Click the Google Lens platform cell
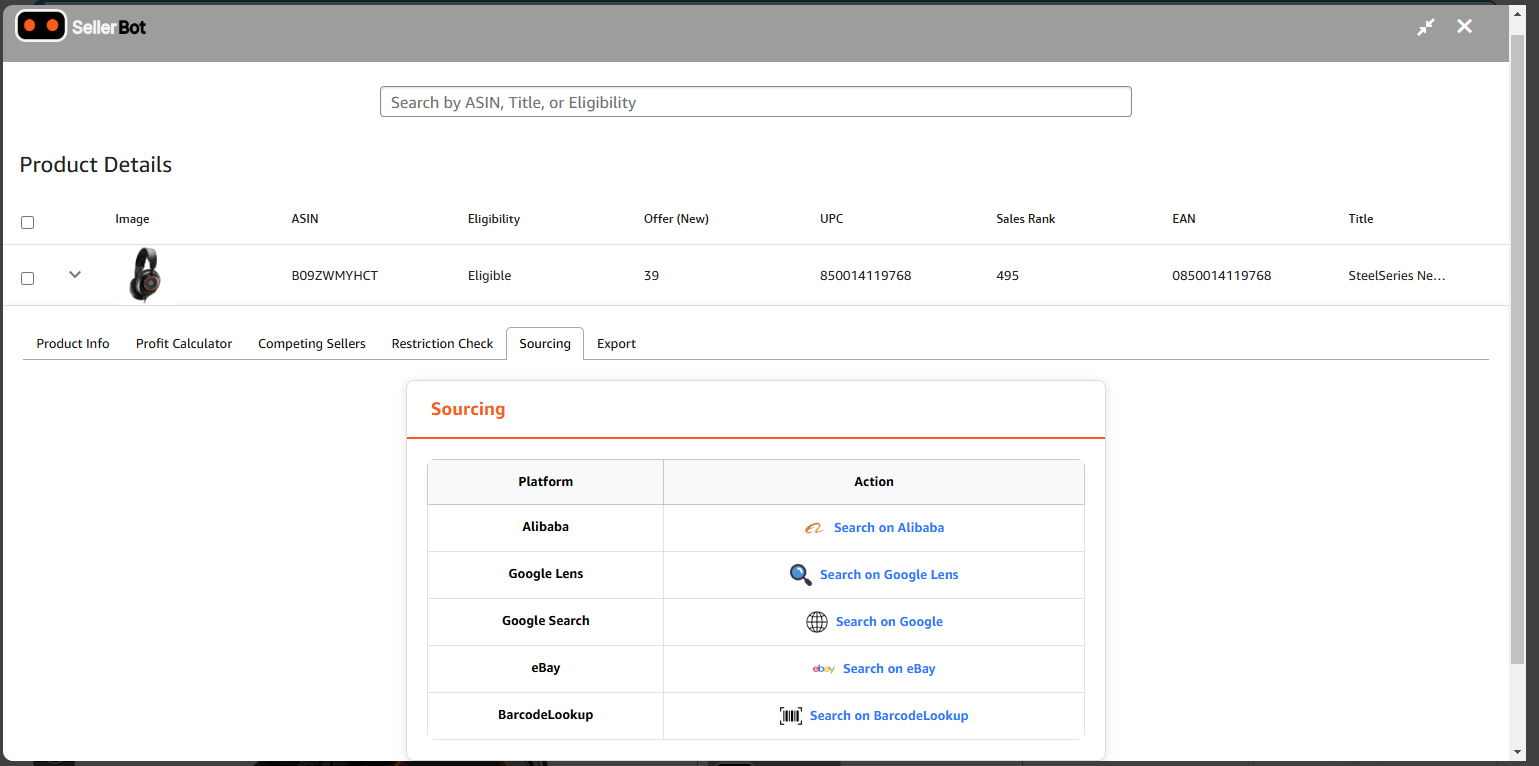This screenshot has width=1539, height=766. (x=545, y=574)
